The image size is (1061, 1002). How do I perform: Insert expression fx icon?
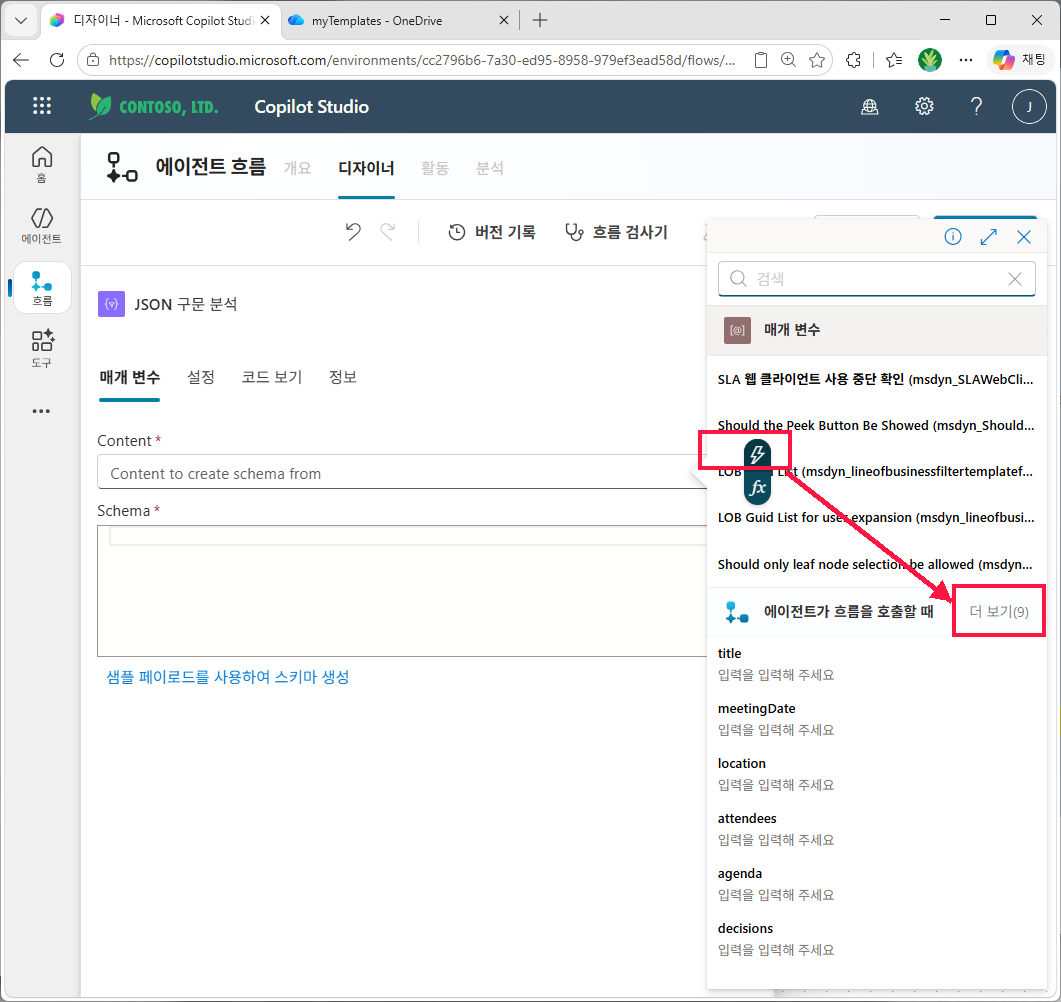point(757,487)
